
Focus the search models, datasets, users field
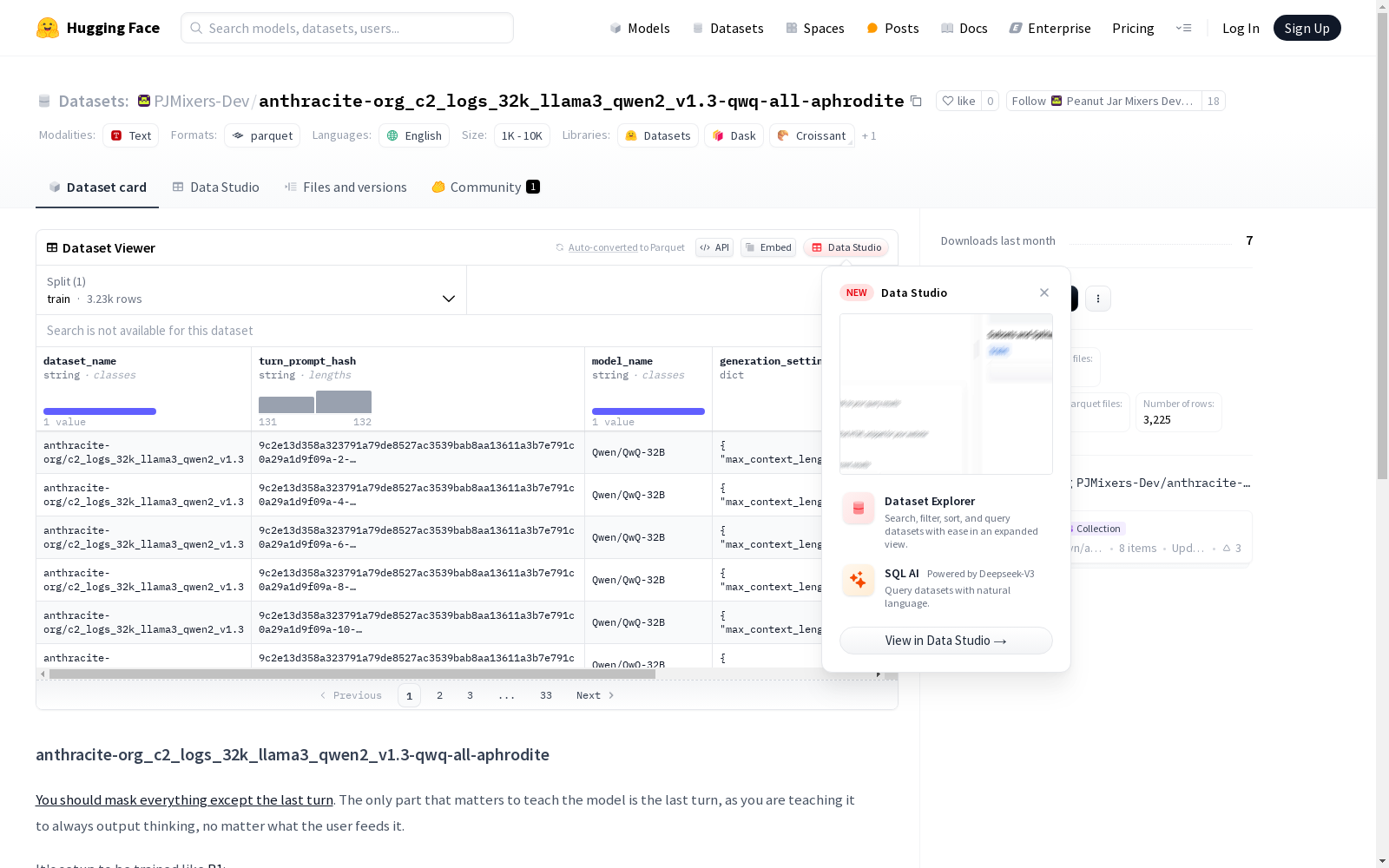point(347,28)
